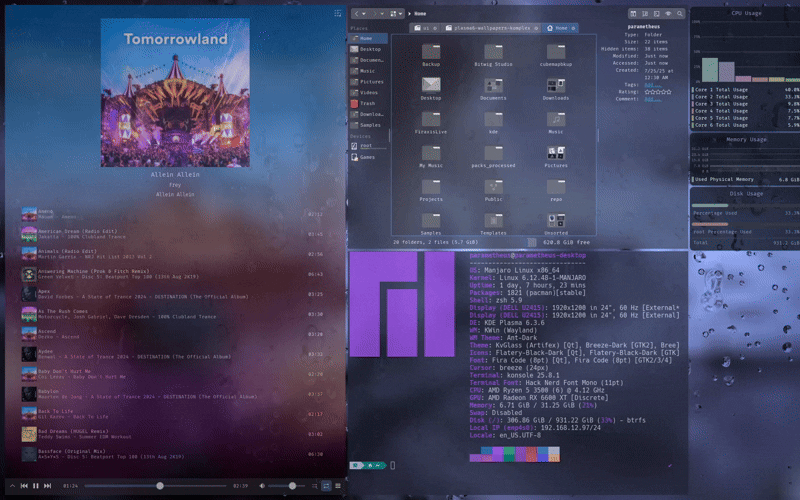The width and height of the screenshot is (800, 500).
Task: Add tags link in information panel
Action: pyautogui.click(x=652, y=85)
